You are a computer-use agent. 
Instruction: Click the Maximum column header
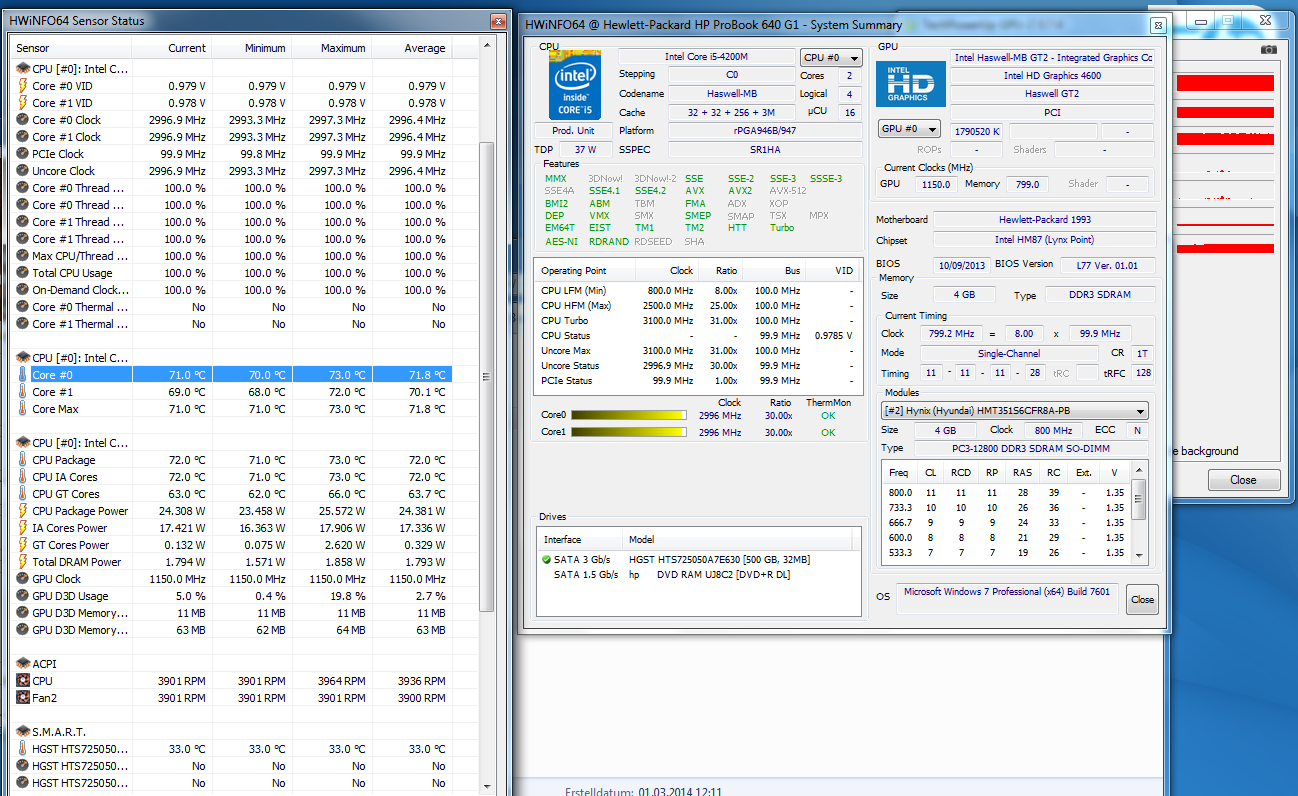(331, 48)
